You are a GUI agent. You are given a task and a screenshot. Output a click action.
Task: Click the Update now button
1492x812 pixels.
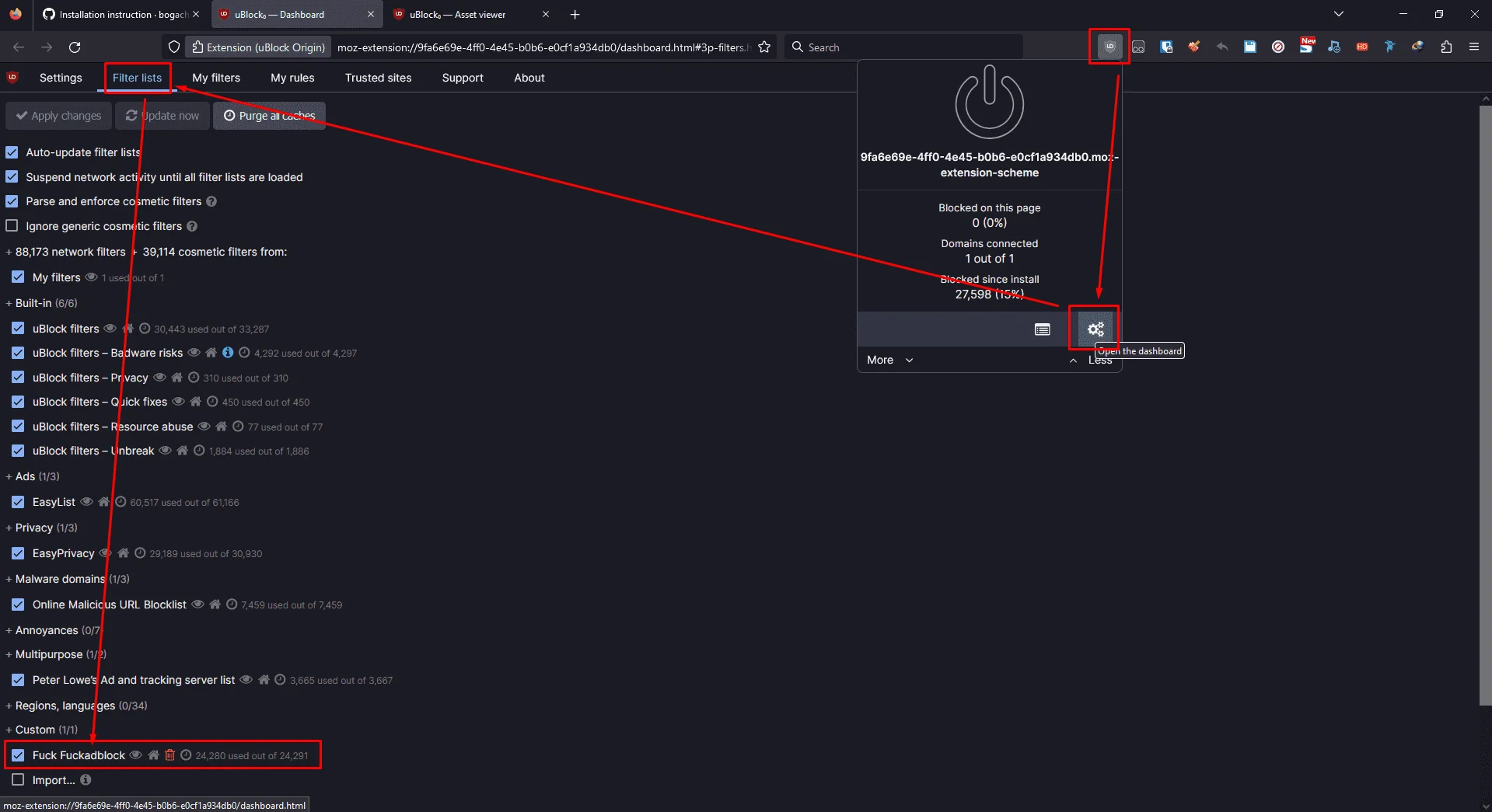[162, 116]
